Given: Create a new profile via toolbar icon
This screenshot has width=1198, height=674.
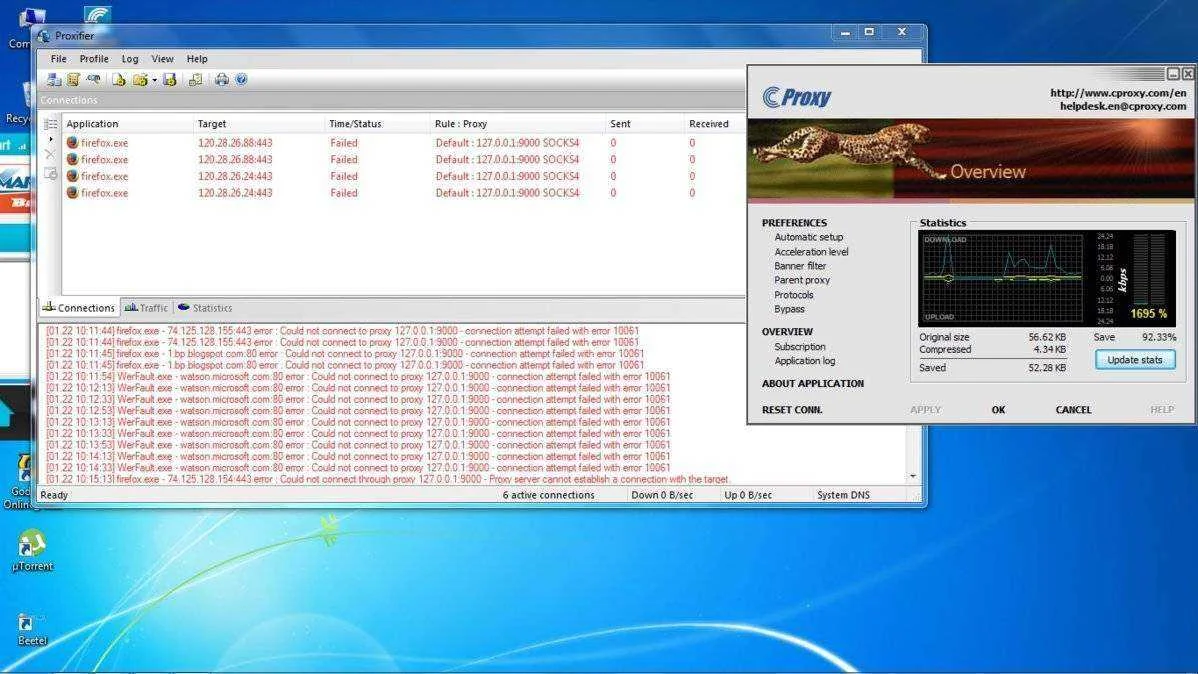Looking at the screenshot, I should point(118,79).
